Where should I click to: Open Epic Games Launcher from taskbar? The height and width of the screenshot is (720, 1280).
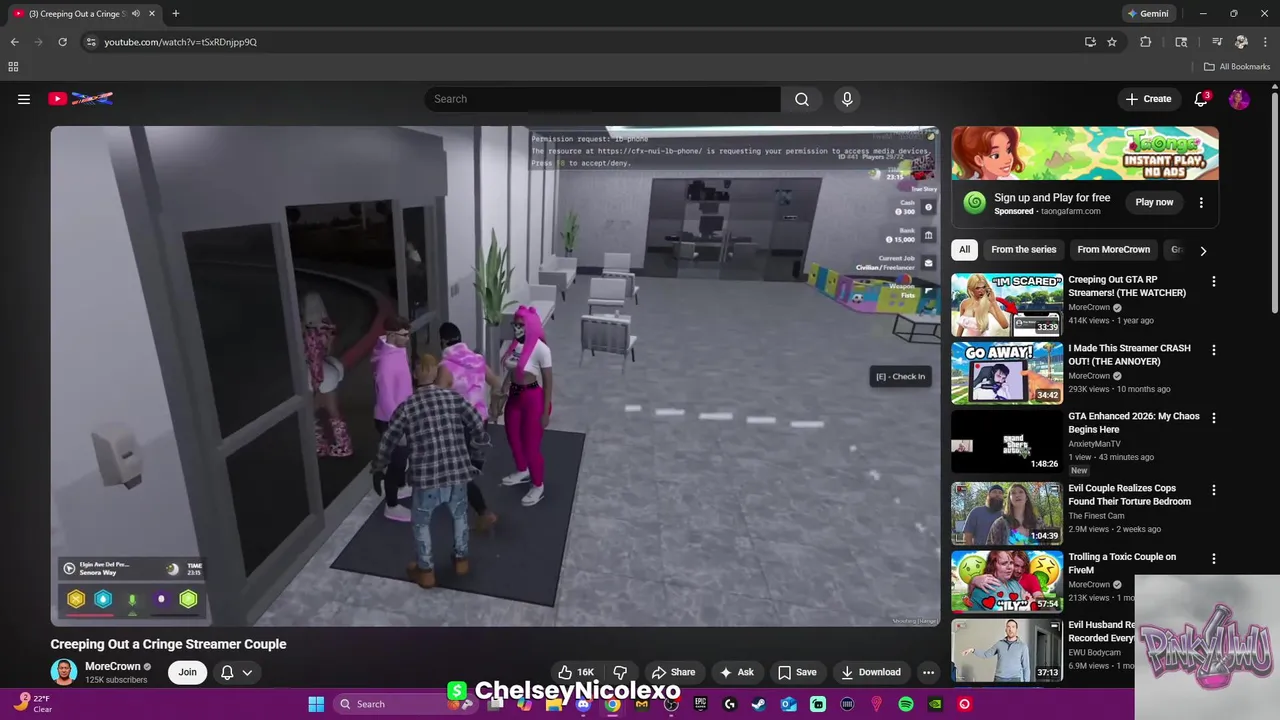(x=700, y=704)
